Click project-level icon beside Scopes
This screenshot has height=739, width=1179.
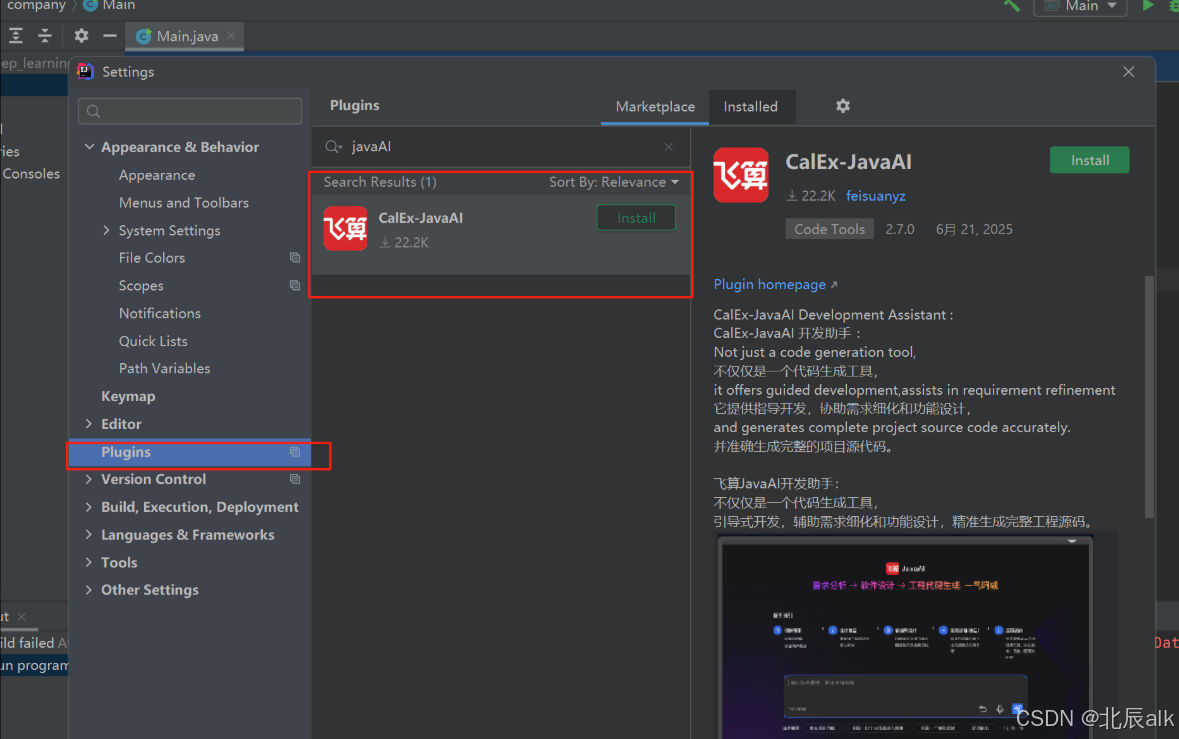tap(295, 286)
